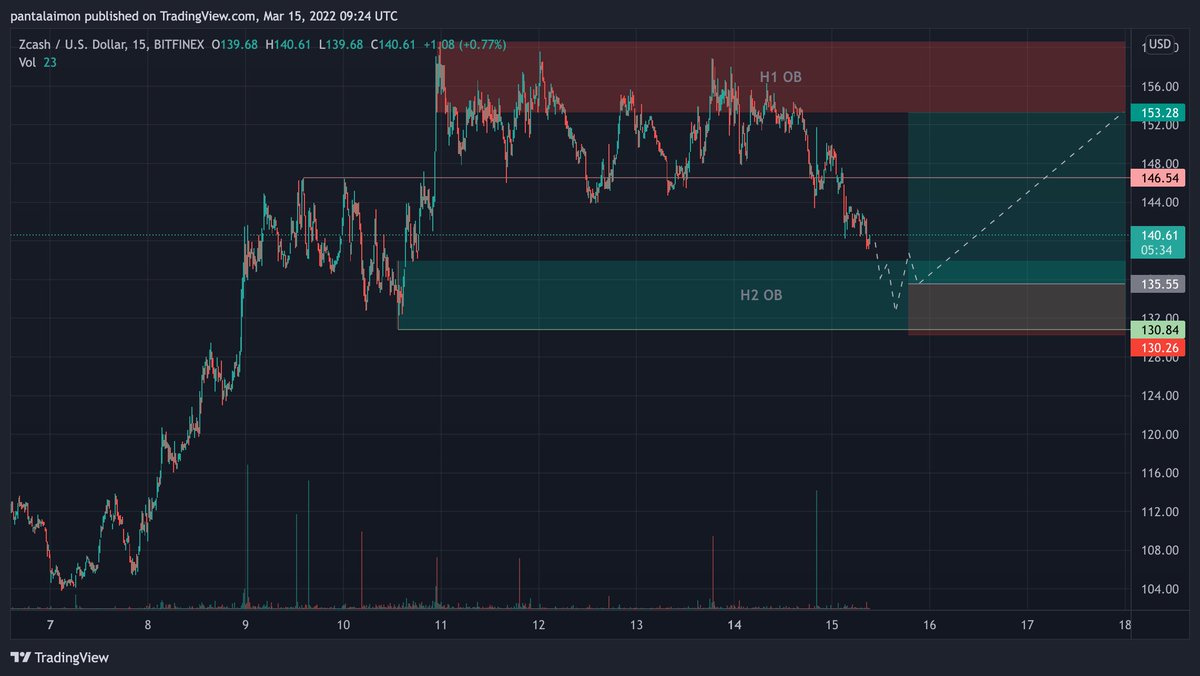Open the USD currency selector
The height and width of the screenshot is (676, 1200).
tap(1160, 44)
